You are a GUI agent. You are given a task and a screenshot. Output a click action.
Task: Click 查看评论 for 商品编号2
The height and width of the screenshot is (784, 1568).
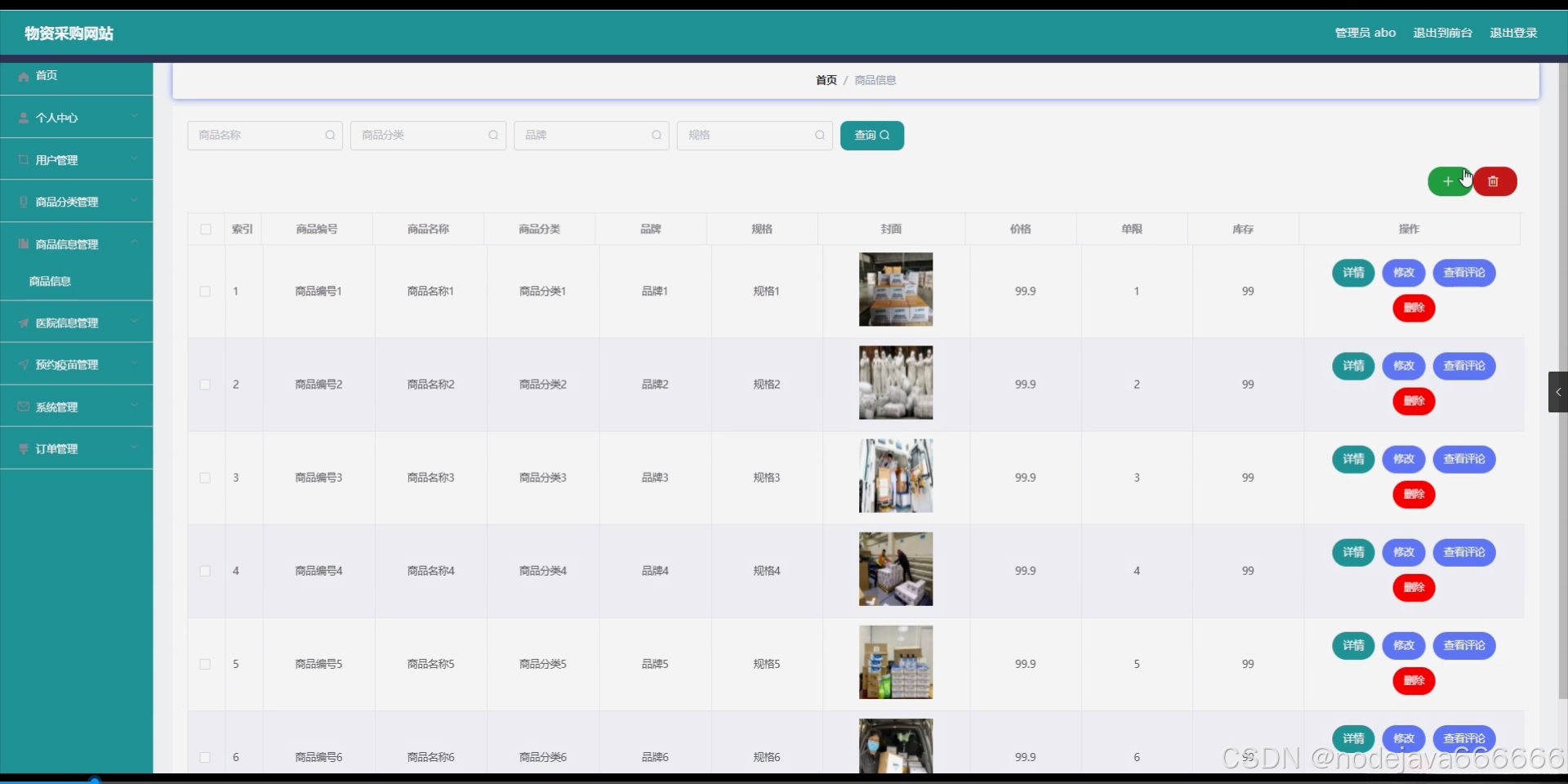(1464, 366)
